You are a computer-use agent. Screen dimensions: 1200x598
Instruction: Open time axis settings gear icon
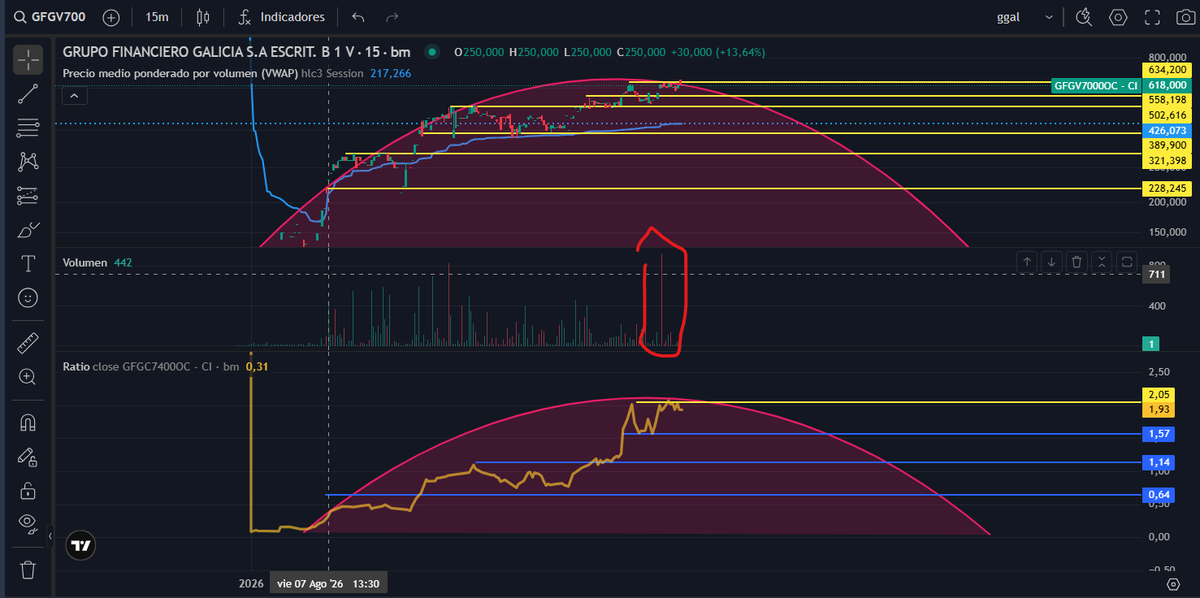pyautogui.click(x=1173, y=582)
